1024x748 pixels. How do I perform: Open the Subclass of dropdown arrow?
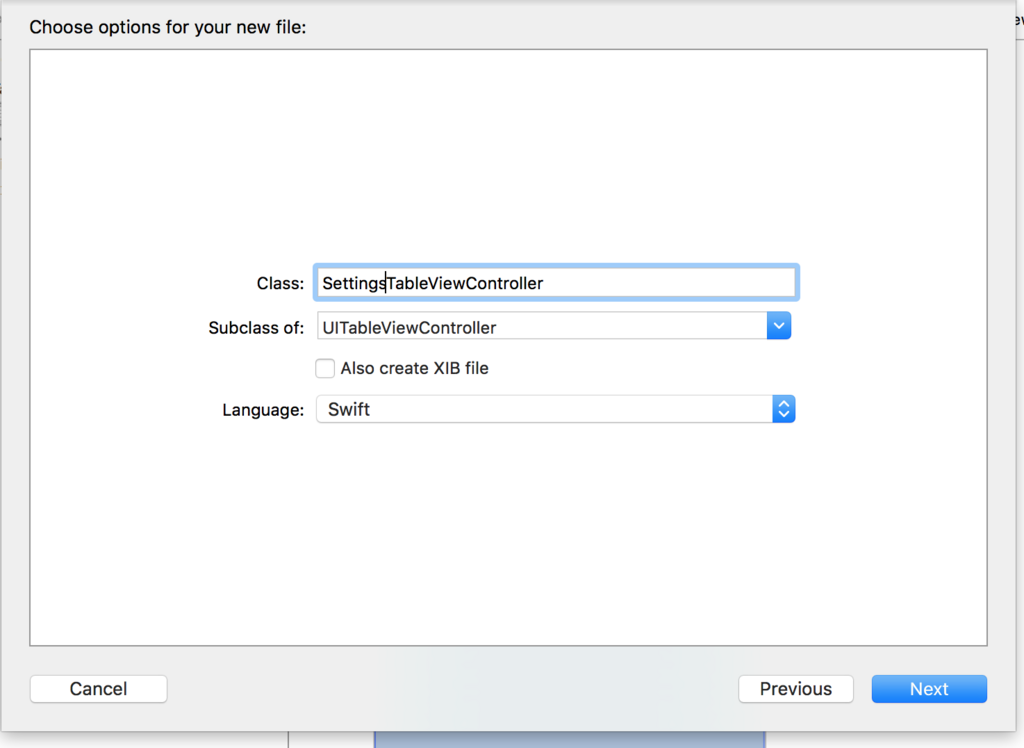[778, 326]
